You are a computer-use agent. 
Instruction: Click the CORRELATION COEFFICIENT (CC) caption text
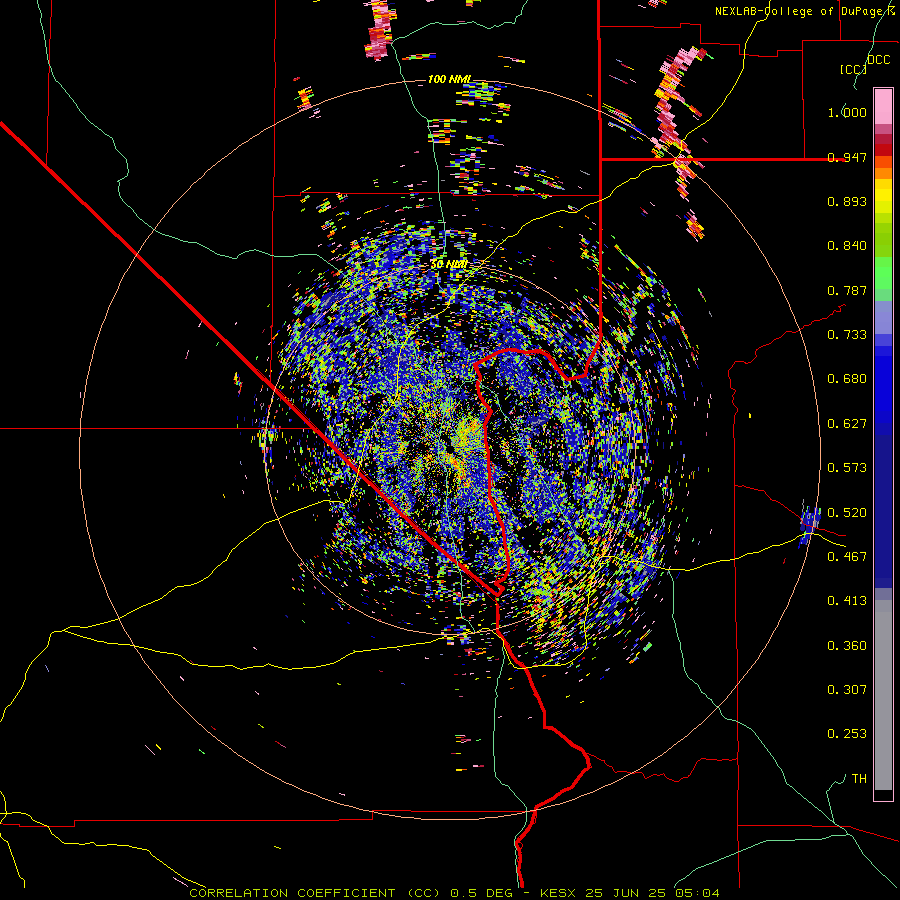(315, 893)
